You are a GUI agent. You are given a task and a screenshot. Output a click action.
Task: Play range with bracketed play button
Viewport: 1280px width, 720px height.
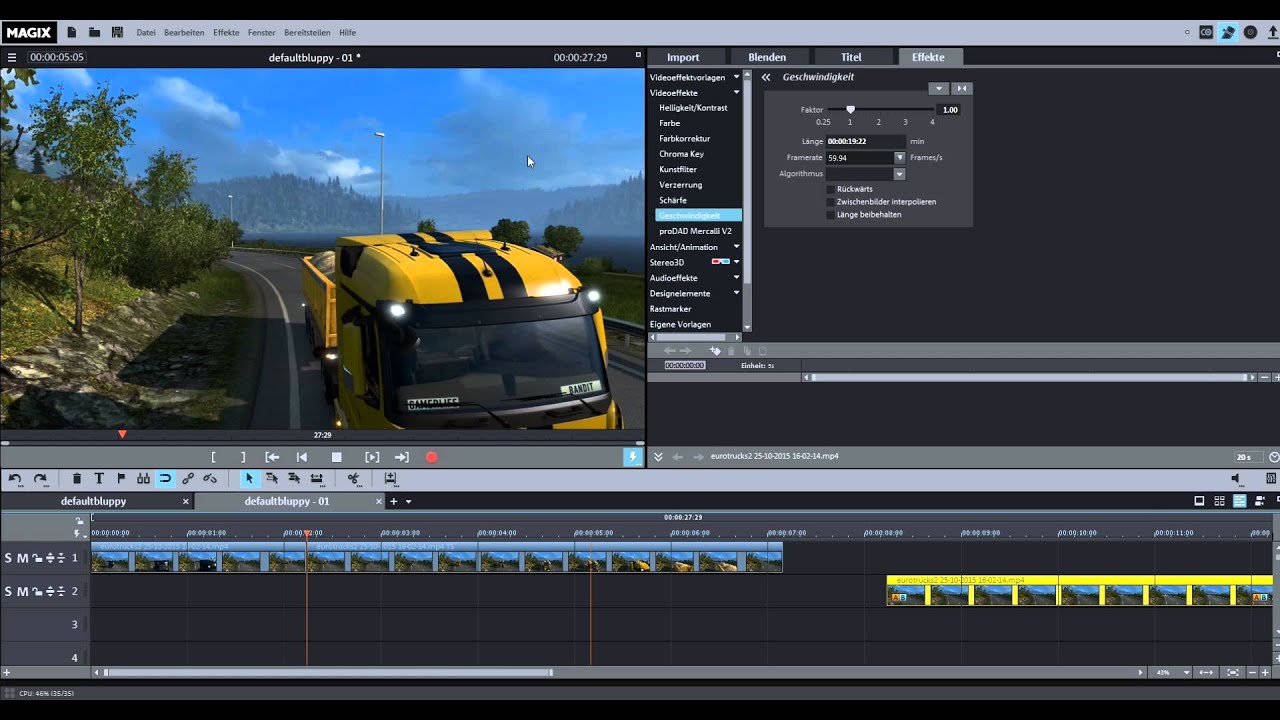[372, 457]
